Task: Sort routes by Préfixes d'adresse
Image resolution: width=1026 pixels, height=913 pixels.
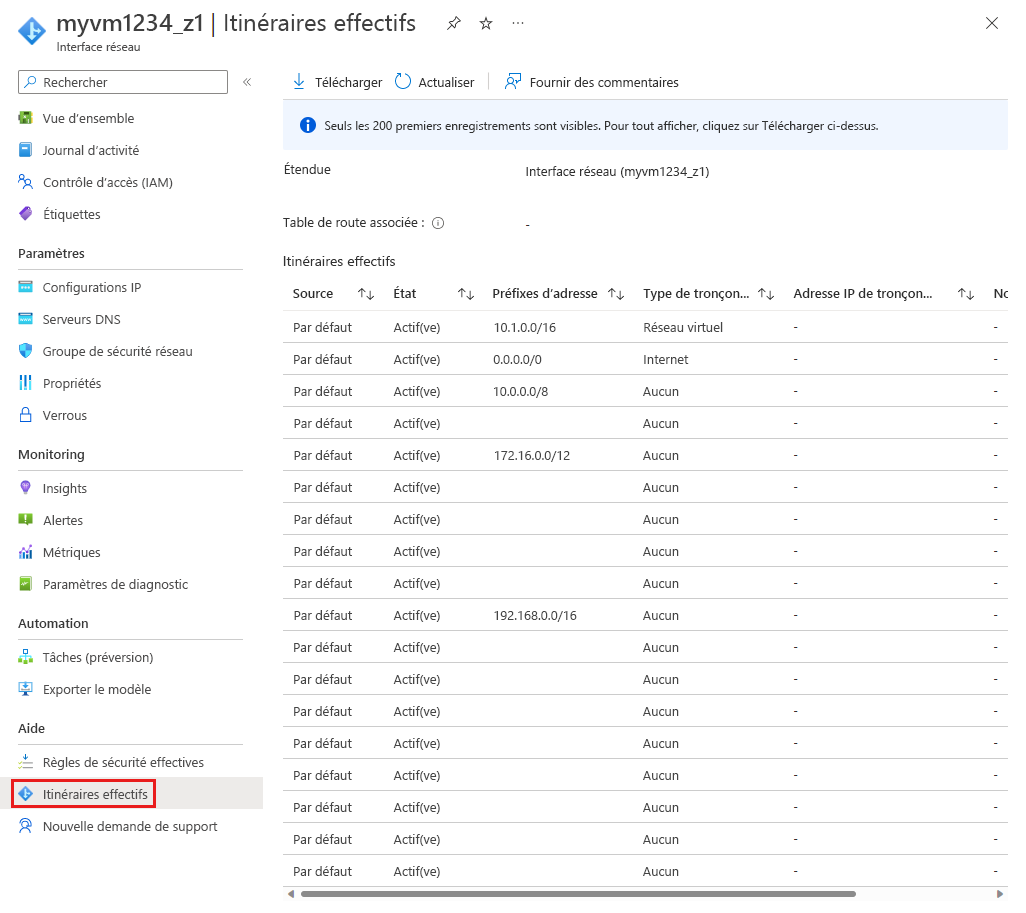Action: pos(616,293)
